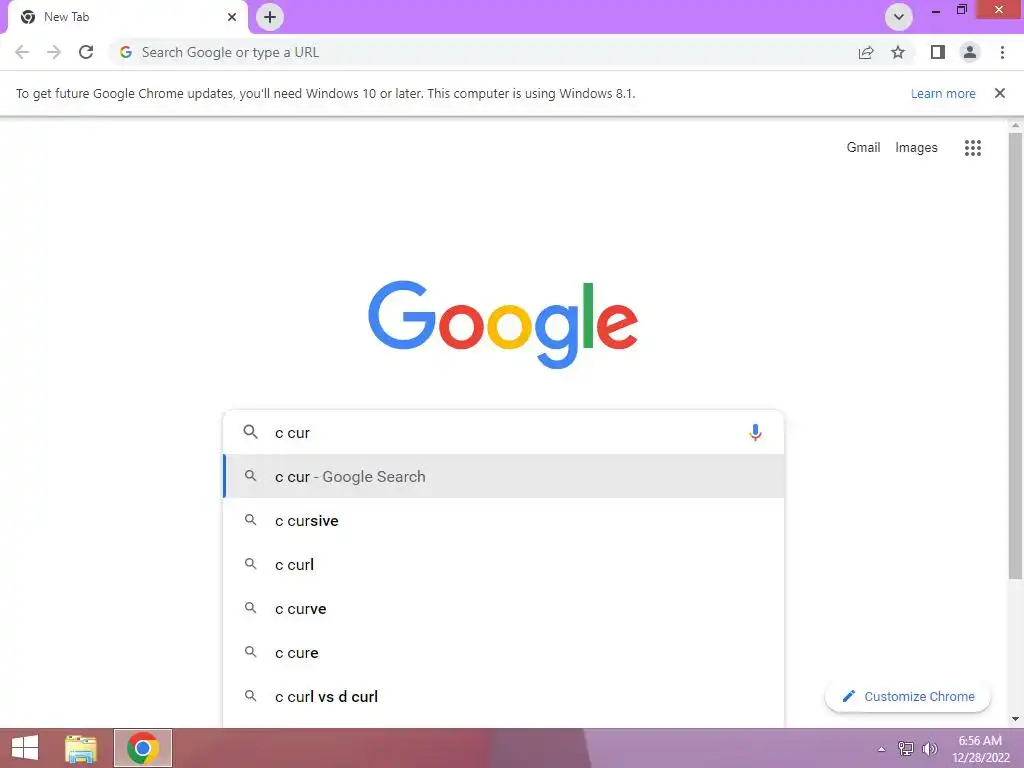Click Customize Chrome button

pyautogui.click(x=908, y=696)
